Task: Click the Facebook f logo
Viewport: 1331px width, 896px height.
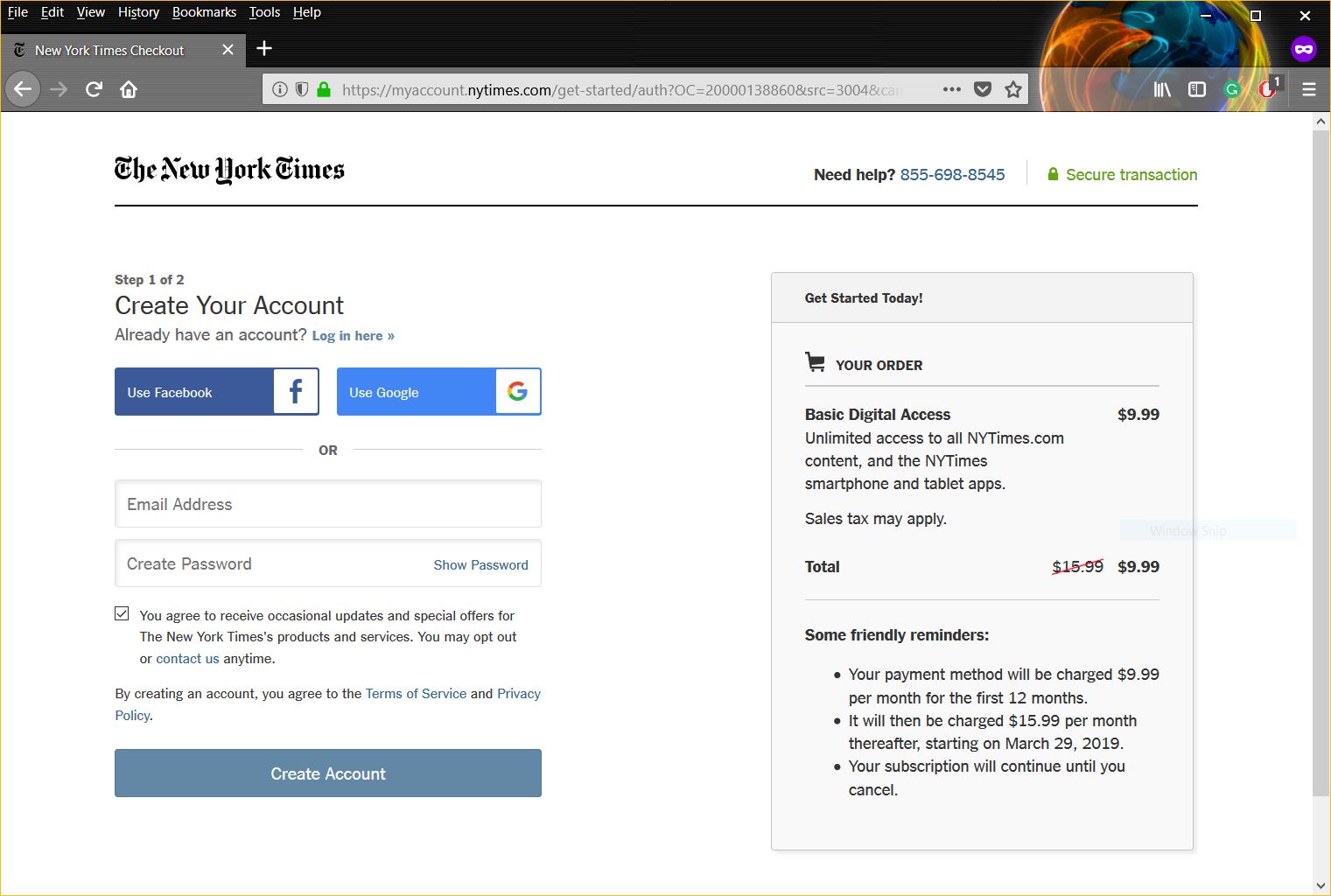Action: tap(296, 391)
